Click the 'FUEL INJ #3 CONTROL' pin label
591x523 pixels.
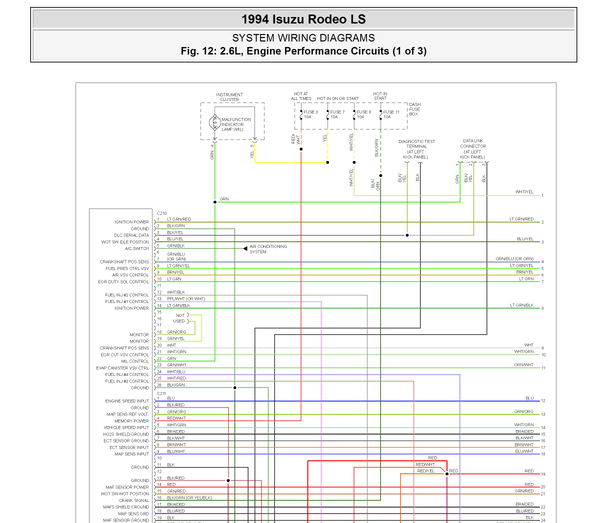click(127, 381)
